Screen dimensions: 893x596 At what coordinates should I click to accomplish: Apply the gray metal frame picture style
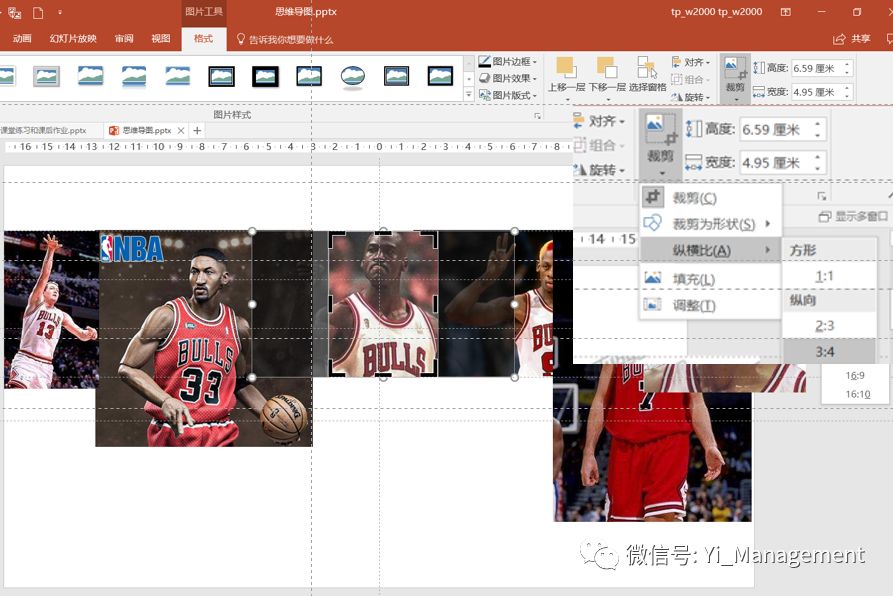tap(46, 76)
